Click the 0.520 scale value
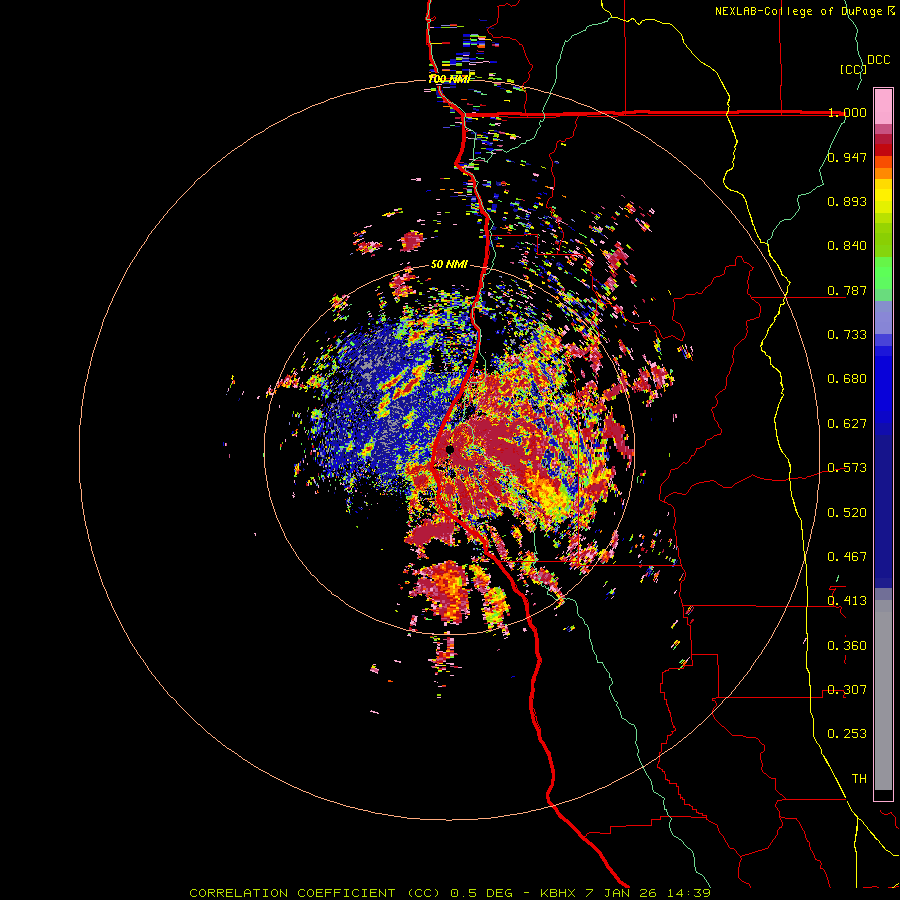 (847, 513)
